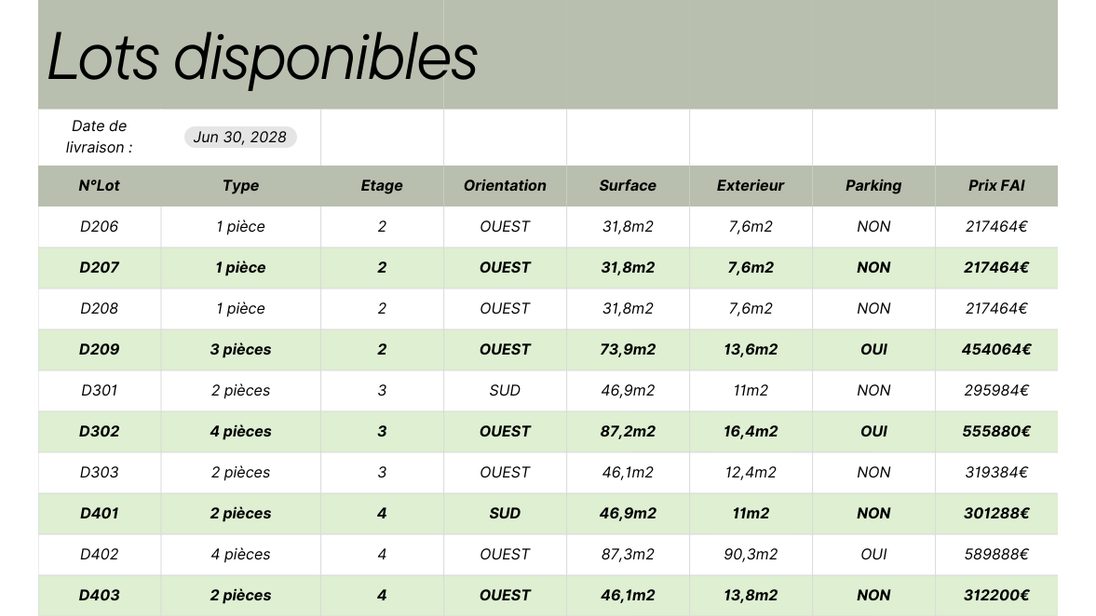Click the 454064€ price cell
The image size is (1096, 616).
tap(996, 350)
